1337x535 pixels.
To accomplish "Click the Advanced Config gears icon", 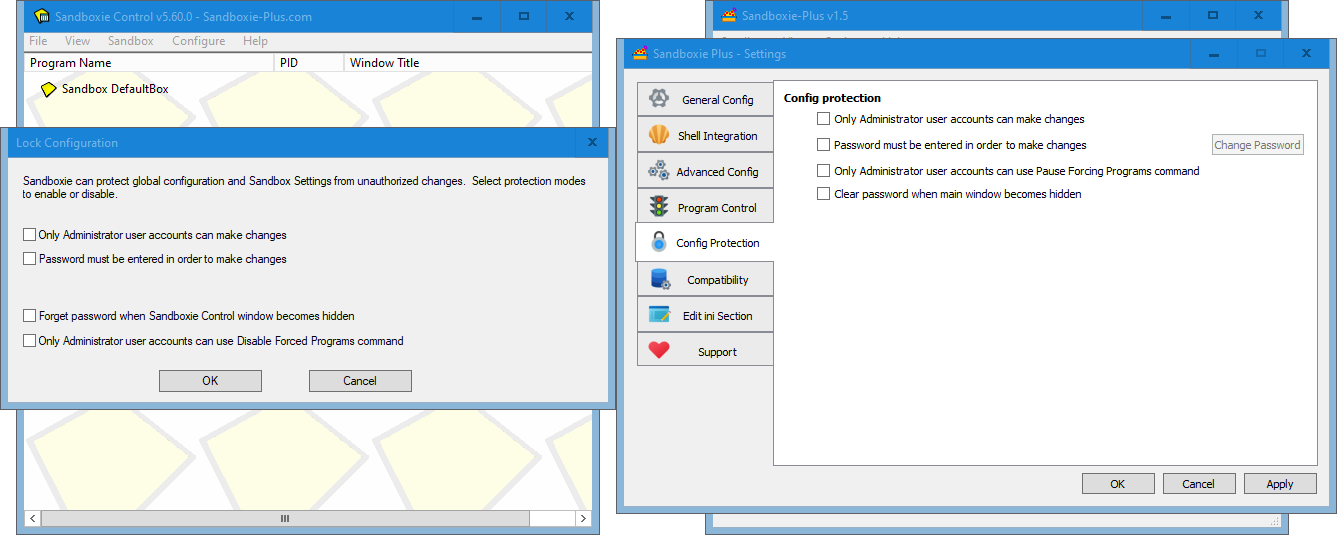I will point(658,171).
